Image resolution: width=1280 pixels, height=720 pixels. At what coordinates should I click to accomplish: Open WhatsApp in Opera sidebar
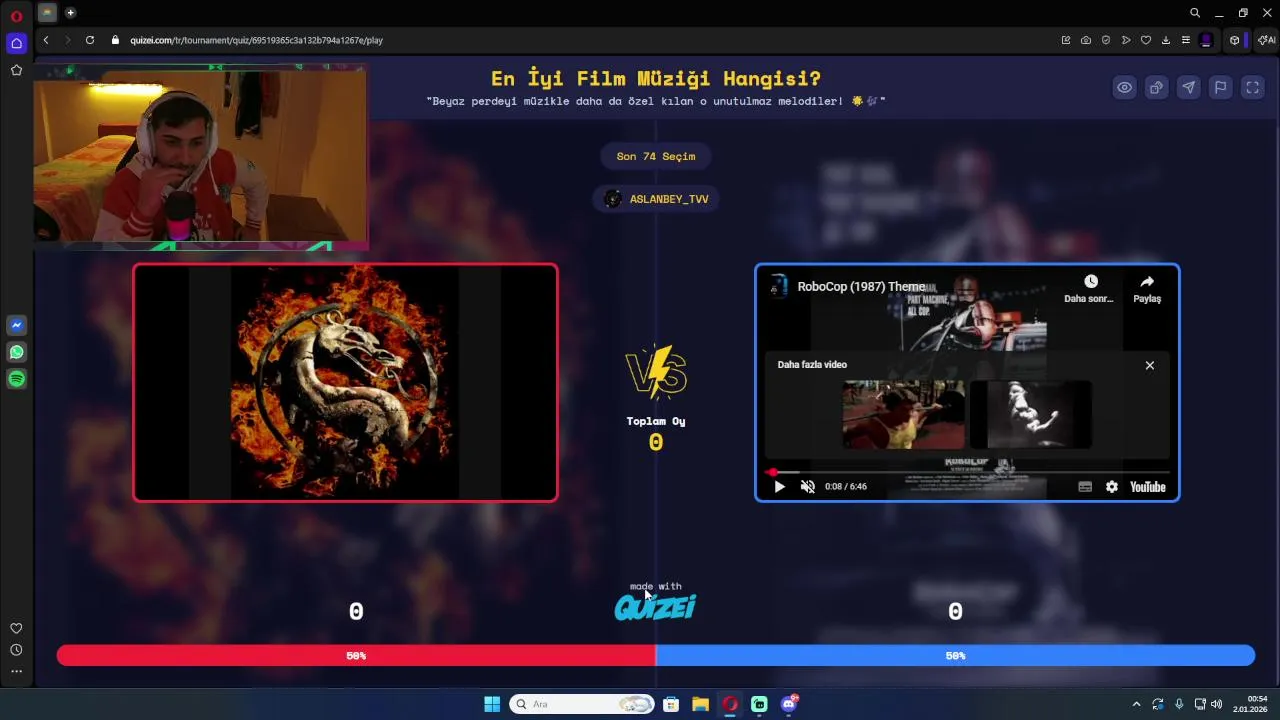pos(16,352)
